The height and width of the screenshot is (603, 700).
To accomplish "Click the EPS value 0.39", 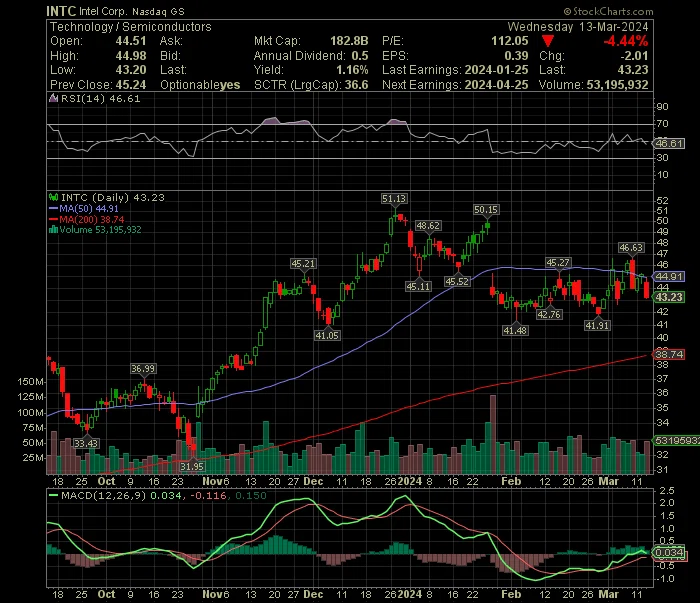I will tap(516, 56).
